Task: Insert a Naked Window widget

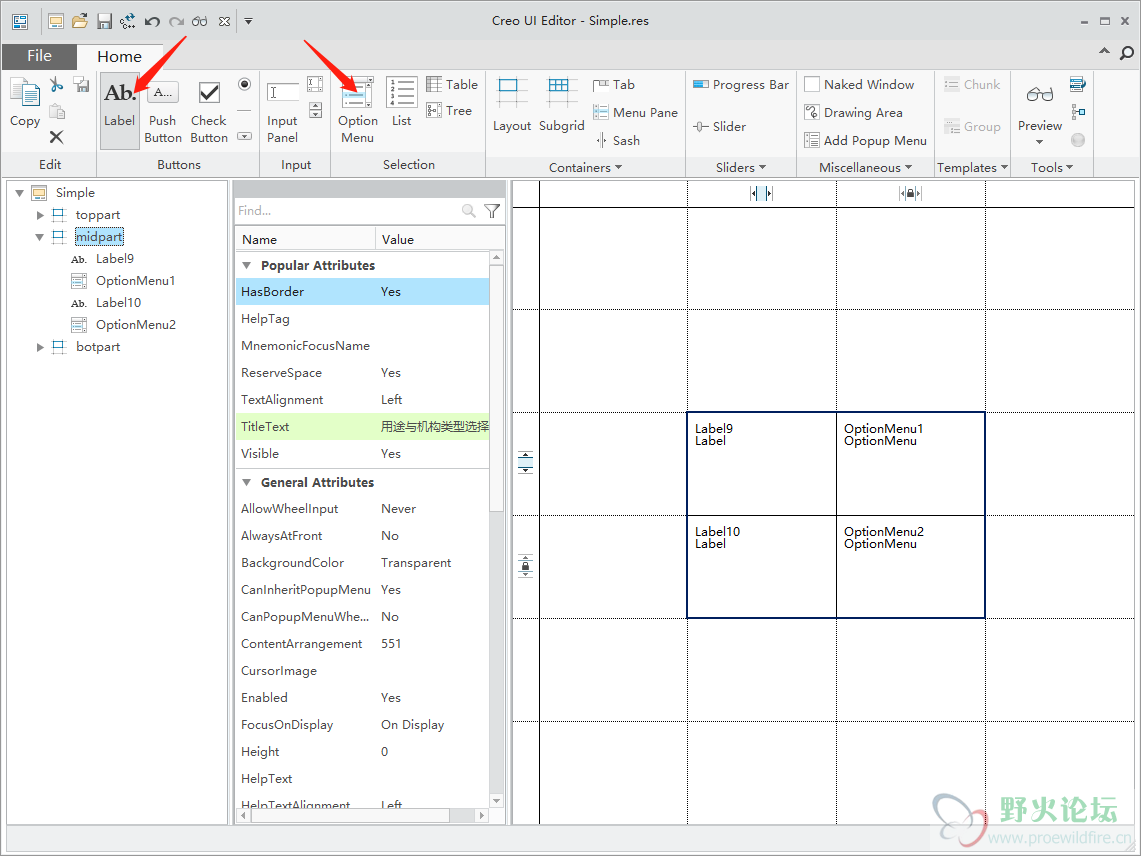Action: (x=859, y=84)
